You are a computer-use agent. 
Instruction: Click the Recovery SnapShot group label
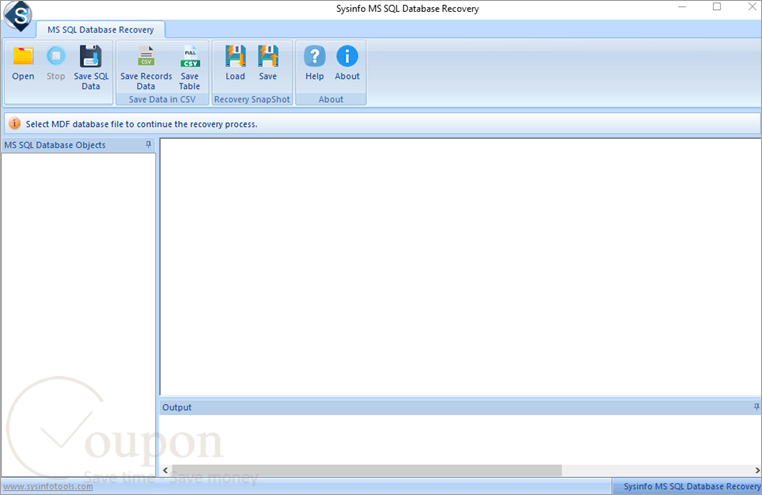[x=252, y=99]
